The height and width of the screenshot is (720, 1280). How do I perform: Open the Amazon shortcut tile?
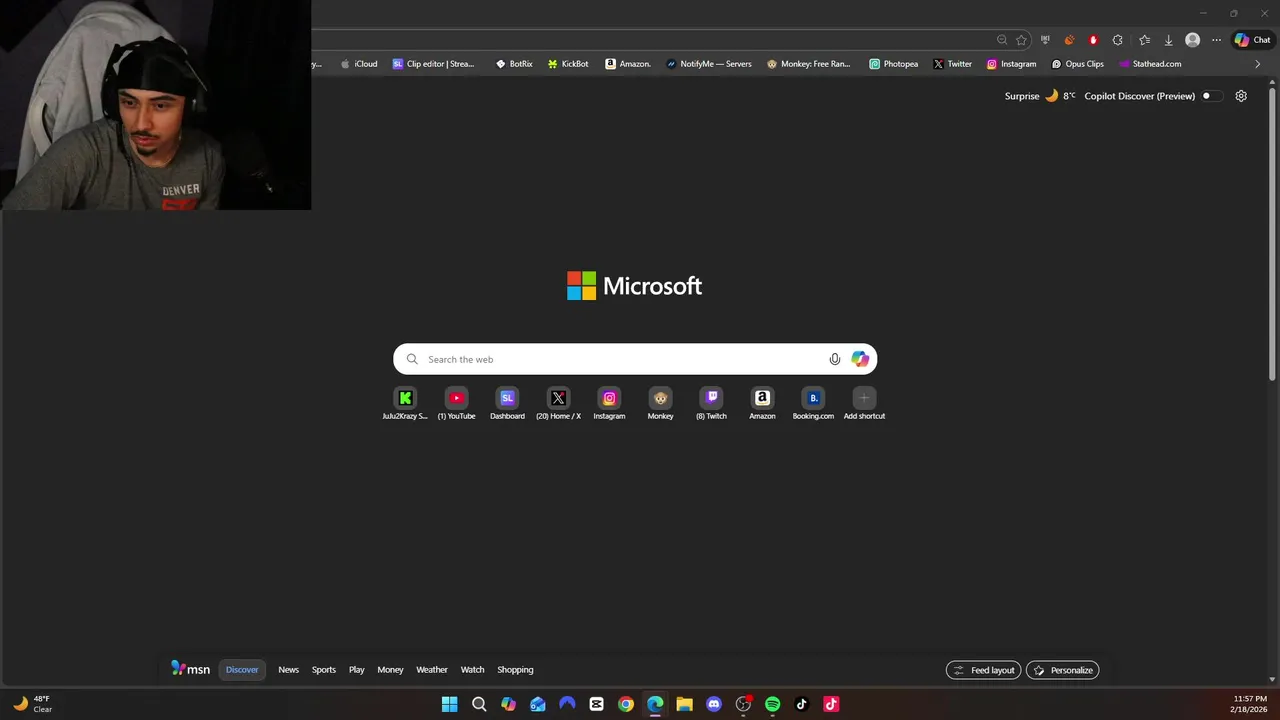click(x=762, y=404)
